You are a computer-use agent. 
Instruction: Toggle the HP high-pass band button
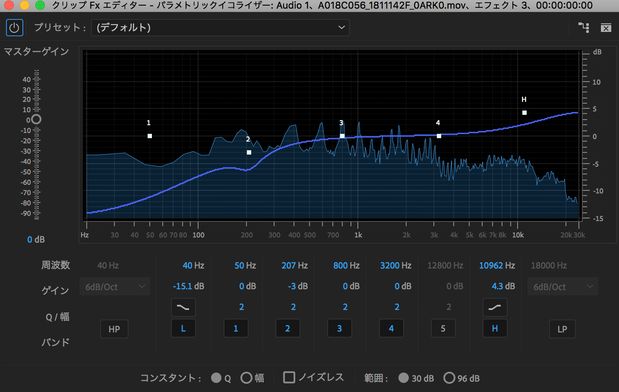click(114, 329)
